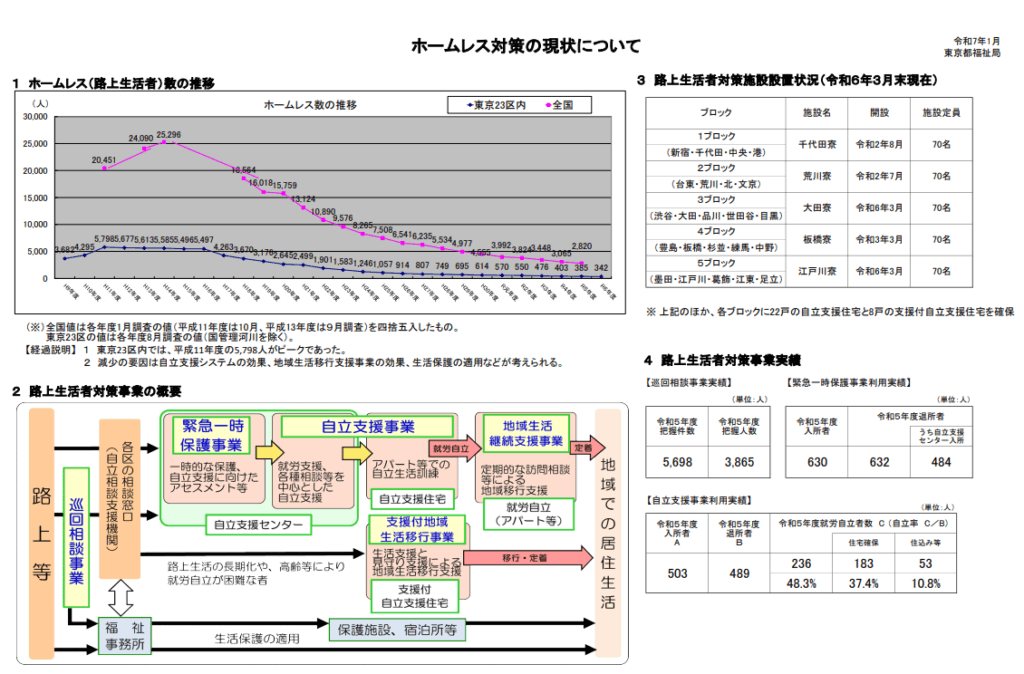Viewport: 1024px width, 674px height.
Task: Select the date text 令和7年1月
Action: point(976,41)
